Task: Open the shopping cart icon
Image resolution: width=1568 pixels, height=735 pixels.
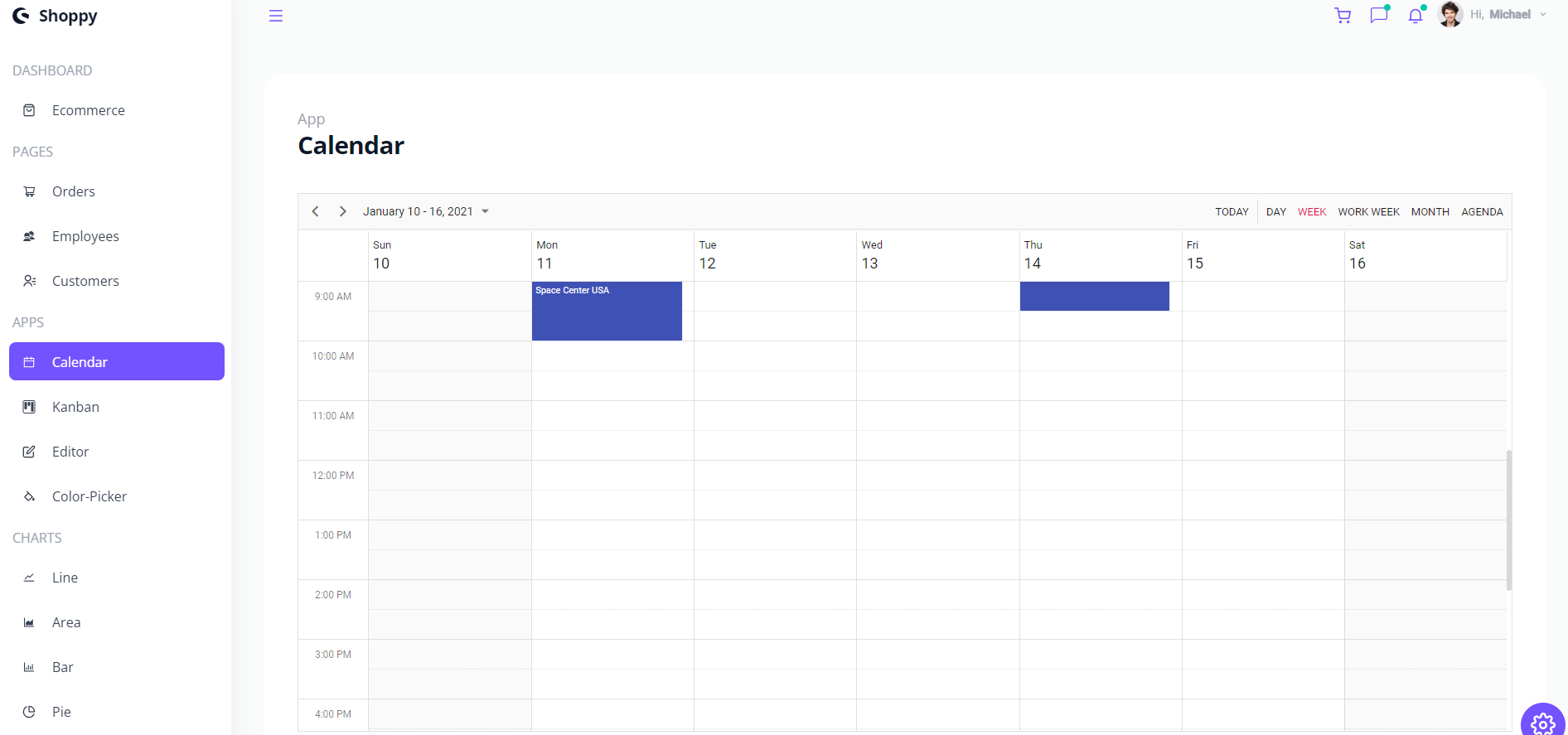Action: tap(1343, 15)
